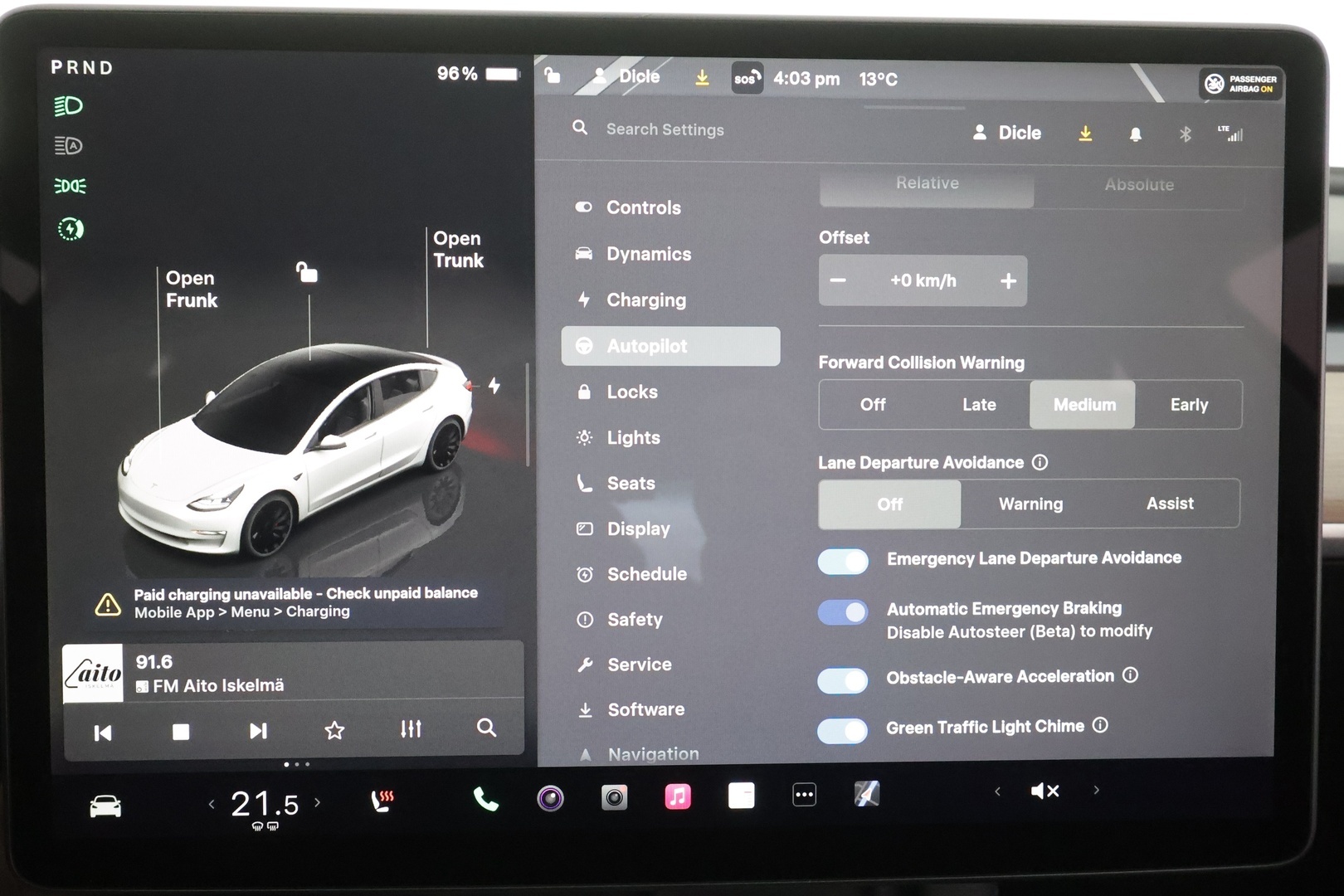This screenshot has width=1344, height=896.
Task: Open the notifications bell
Action: [x=1136, y=134]
